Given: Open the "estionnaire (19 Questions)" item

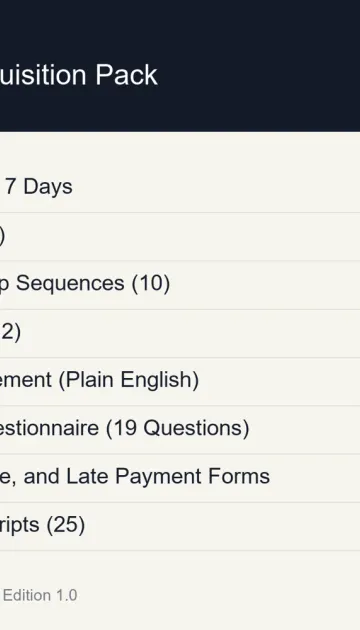Looking at the screenshot, I should pos(180,430).
